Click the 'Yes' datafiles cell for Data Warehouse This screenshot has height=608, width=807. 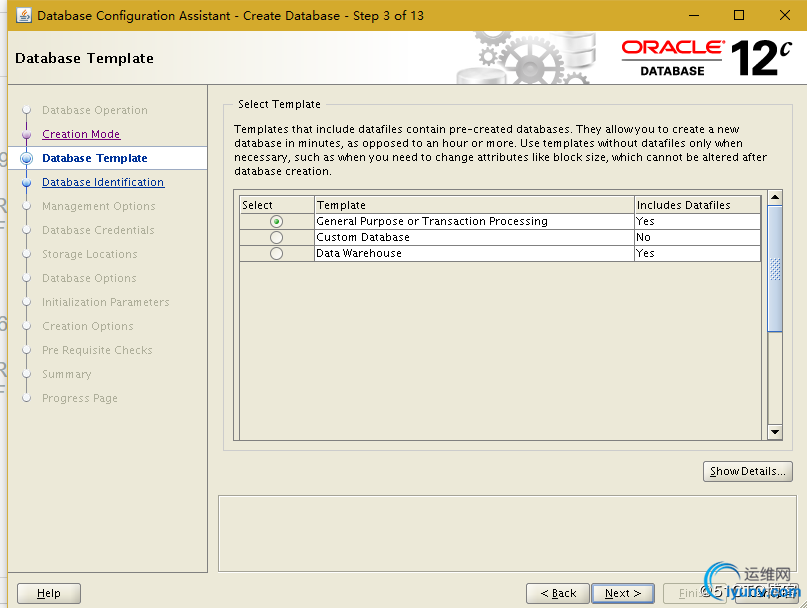[x=697, y=253]
